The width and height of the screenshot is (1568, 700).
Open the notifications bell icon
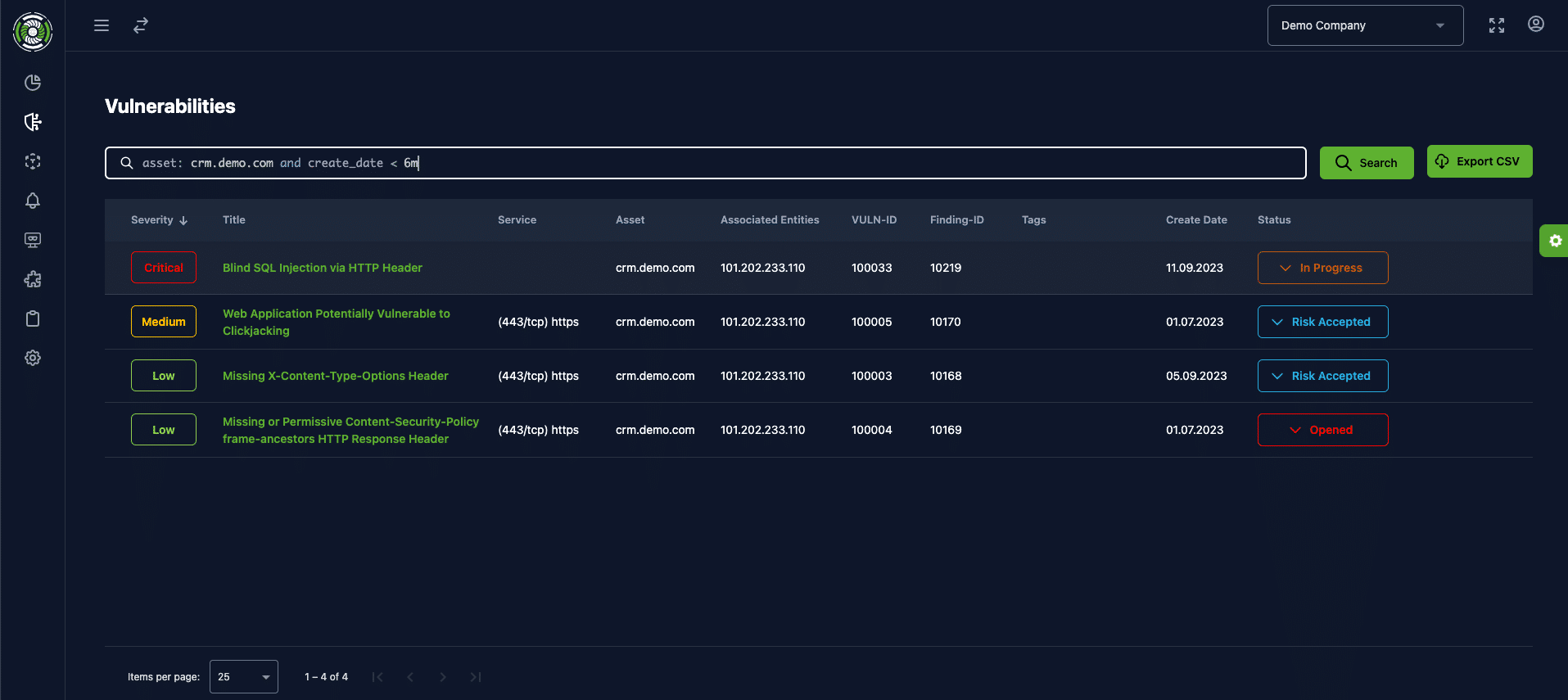pyautogui.click(x=33, y=201)
